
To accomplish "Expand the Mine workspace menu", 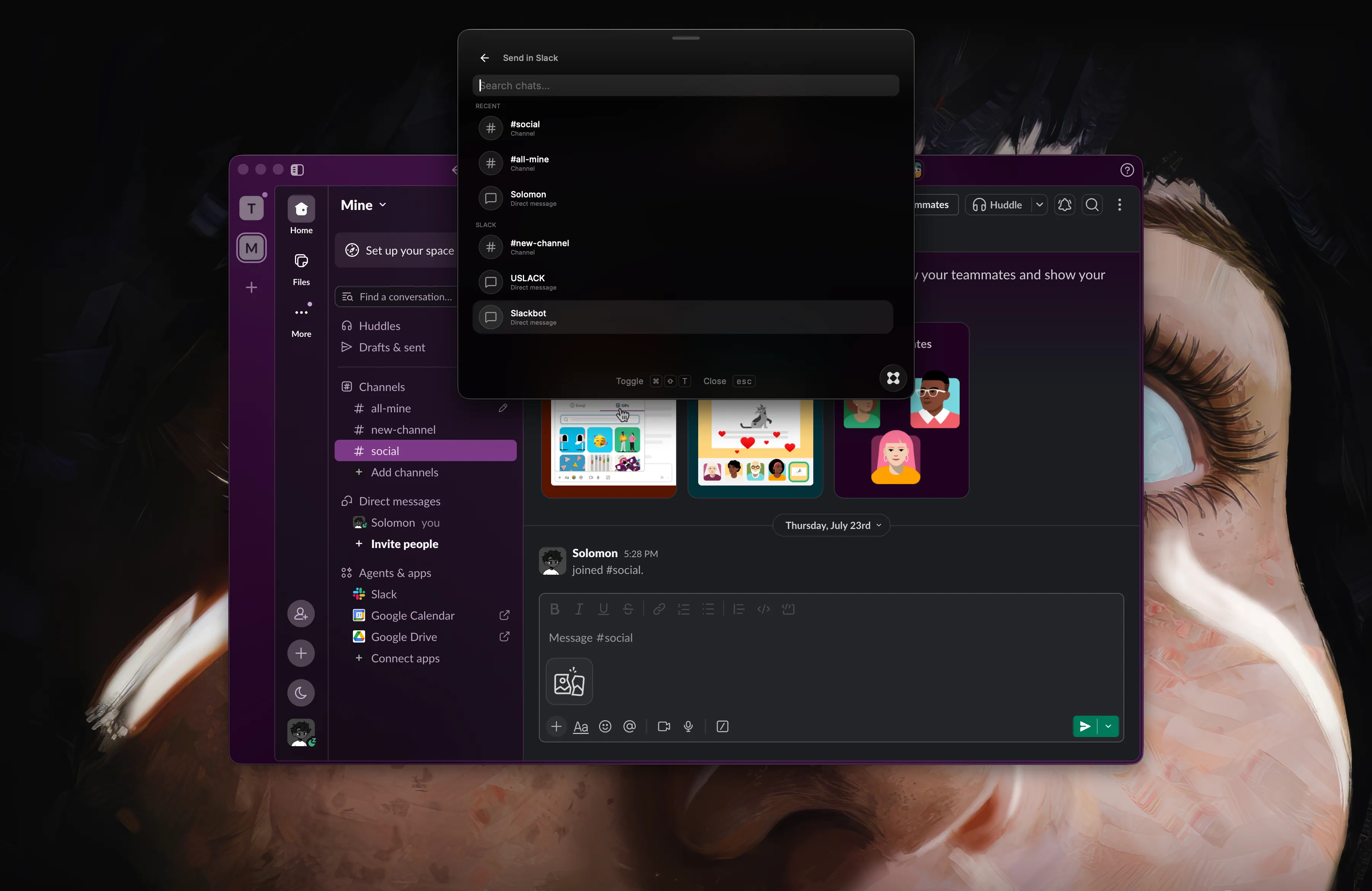I will (x=364, y=205).
